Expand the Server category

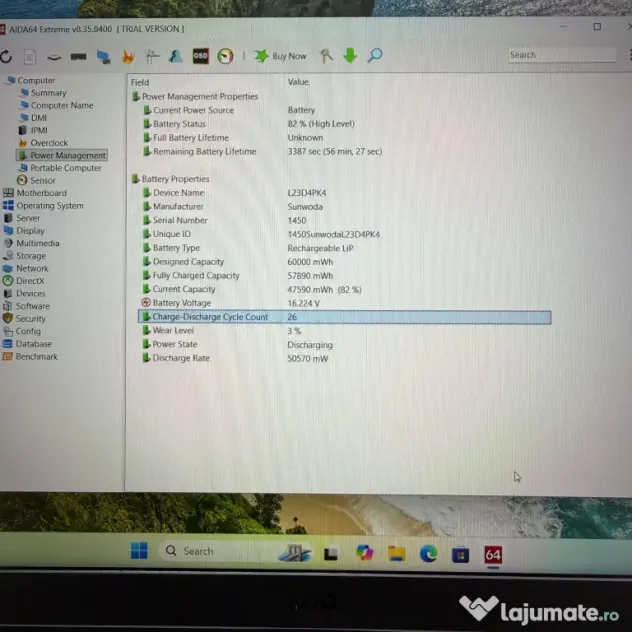coord(22,218)
